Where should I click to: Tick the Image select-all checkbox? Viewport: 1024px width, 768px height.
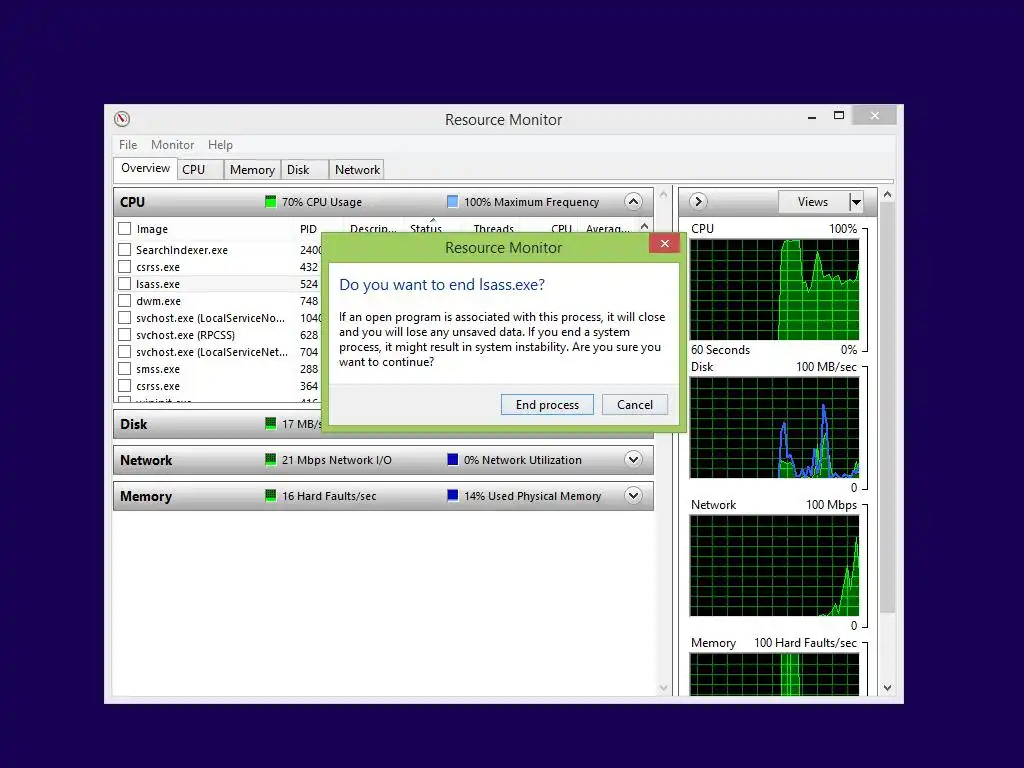point(125,229)
